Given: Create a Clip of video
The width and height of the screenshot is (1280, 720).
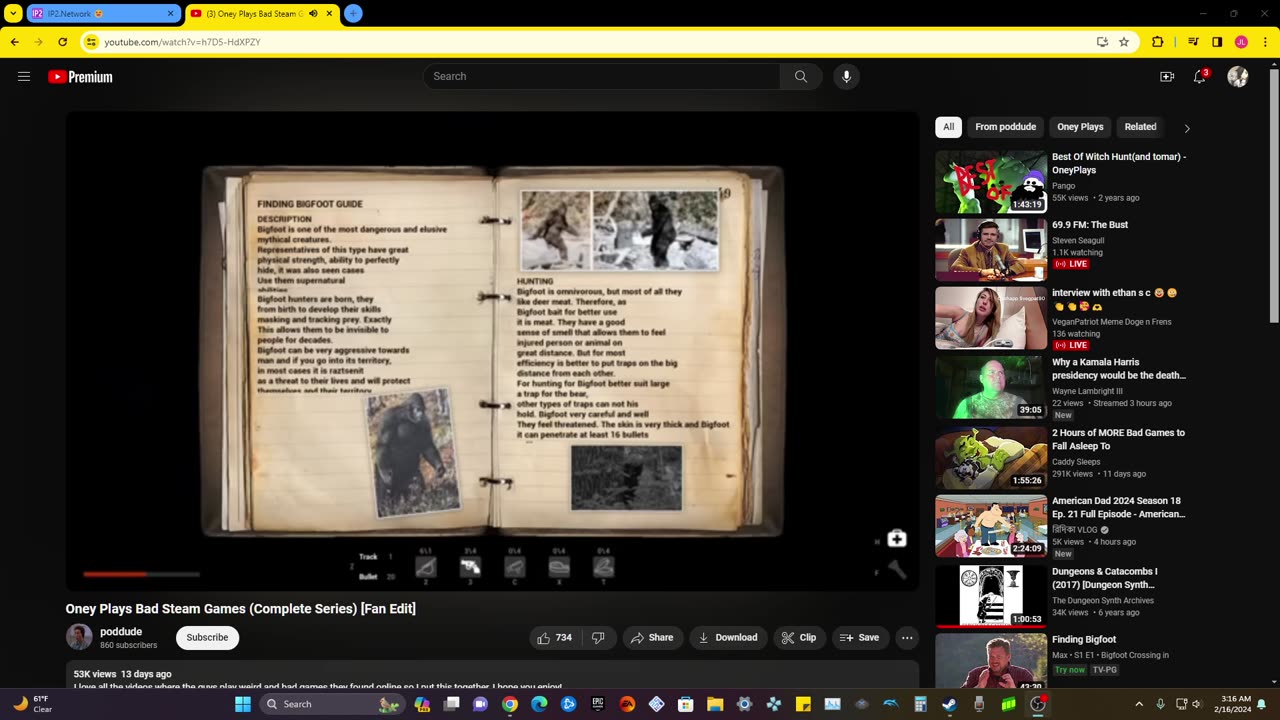Looking at the screenshot, I should pos(799,638).
